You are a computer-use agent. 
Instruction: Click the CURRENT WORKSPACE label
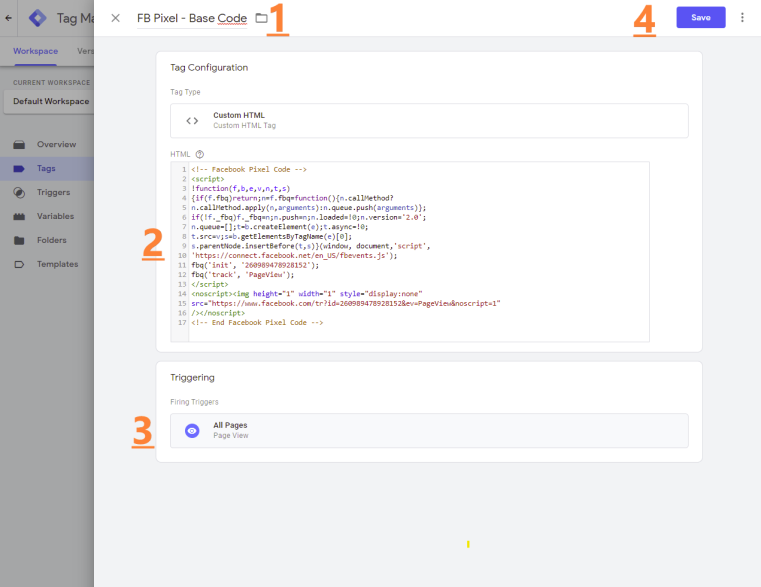click(51, 83)
